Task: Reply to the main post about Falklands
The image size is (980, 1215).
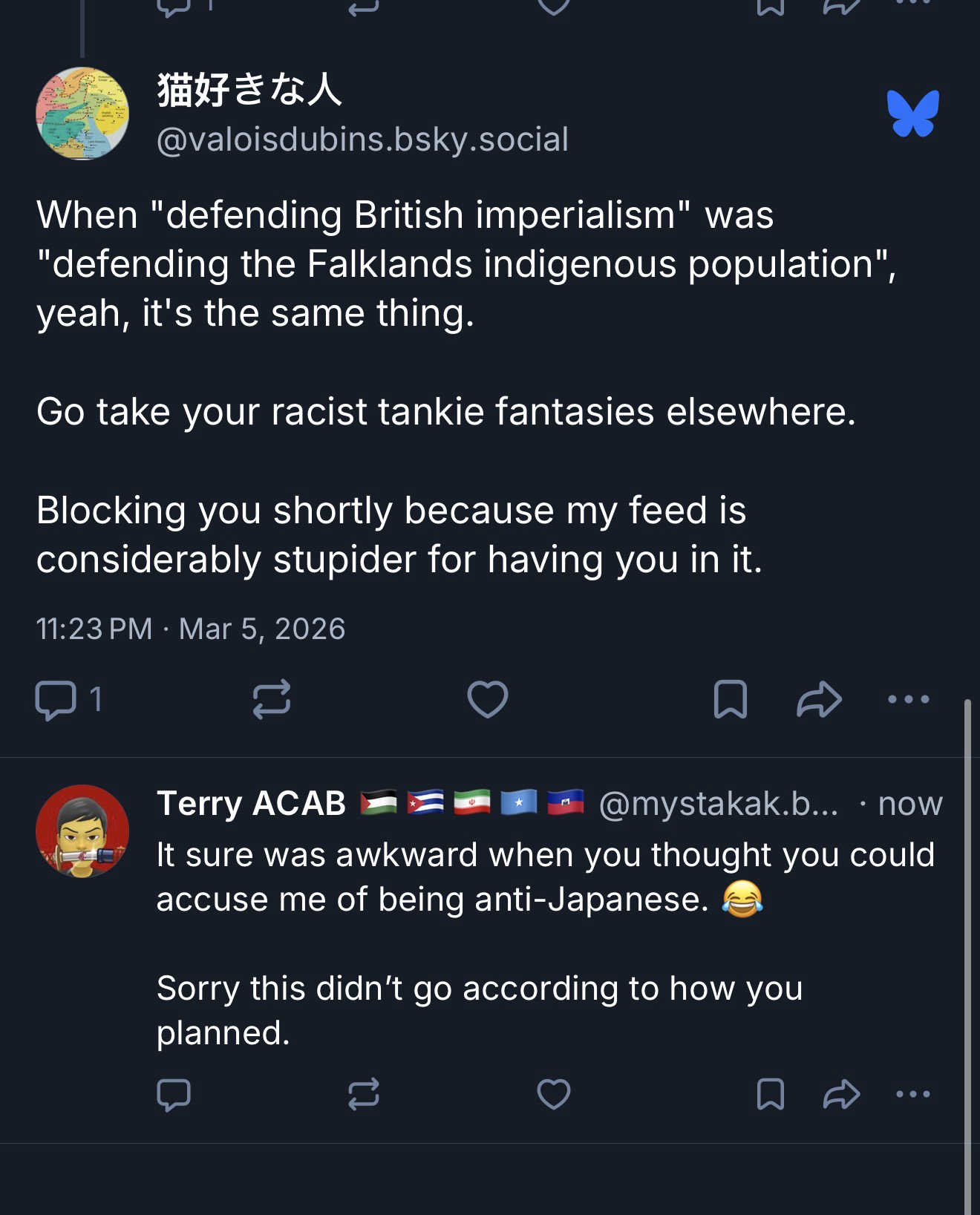Action: [56, 700]
